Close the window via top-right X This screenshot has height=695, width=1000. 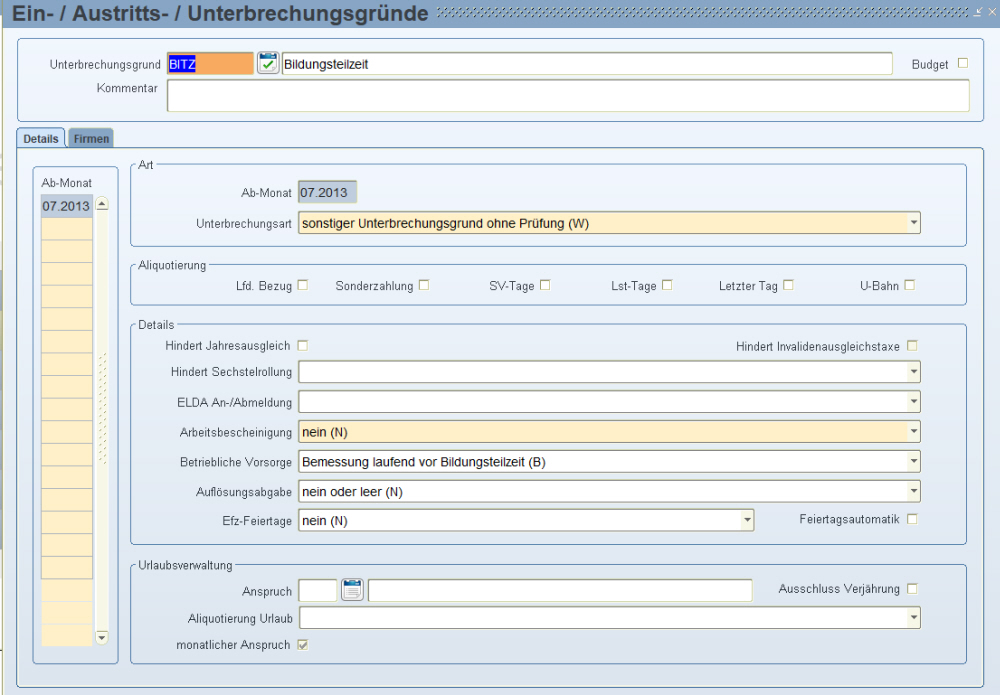pos(992,12)
